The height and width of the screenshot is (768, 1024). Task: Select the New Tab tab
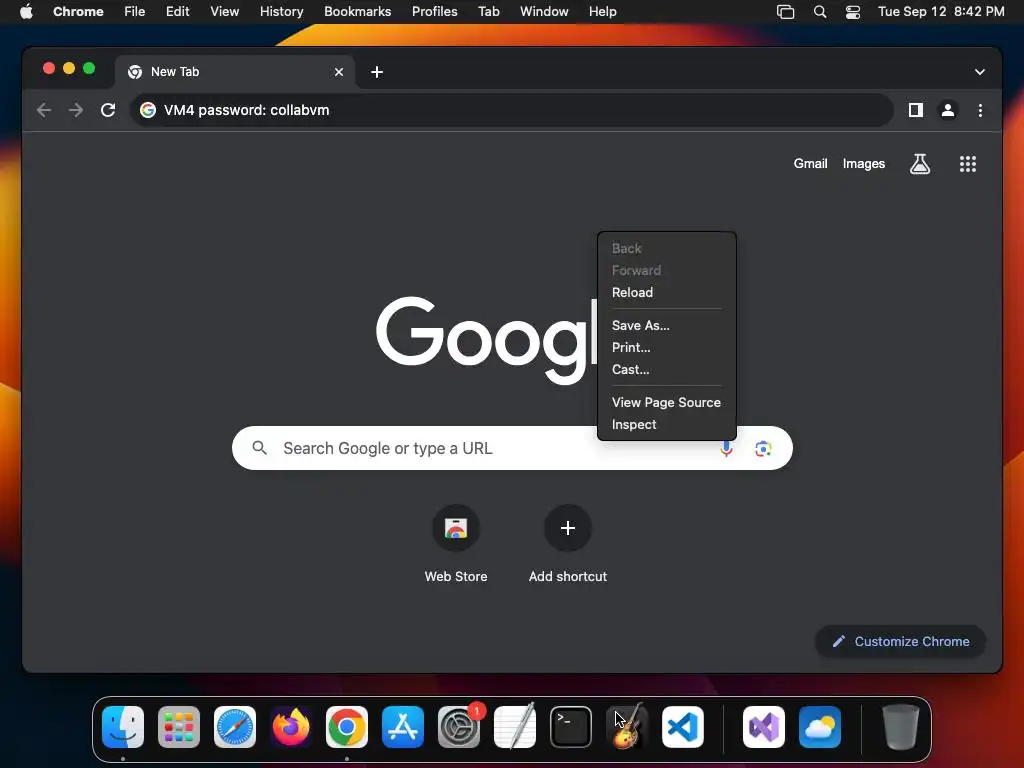click(x=235, y=72)
